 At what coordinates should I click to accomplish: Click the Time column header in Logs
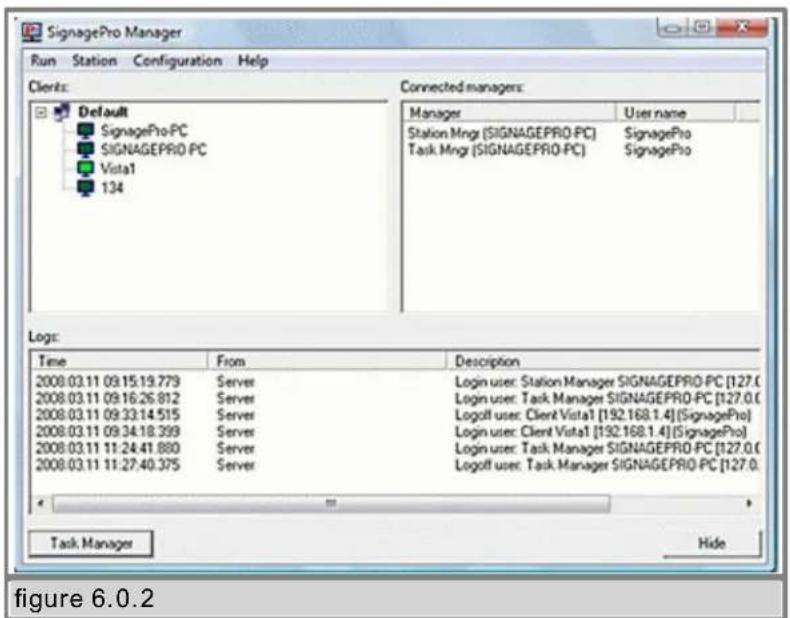point(120,361)
